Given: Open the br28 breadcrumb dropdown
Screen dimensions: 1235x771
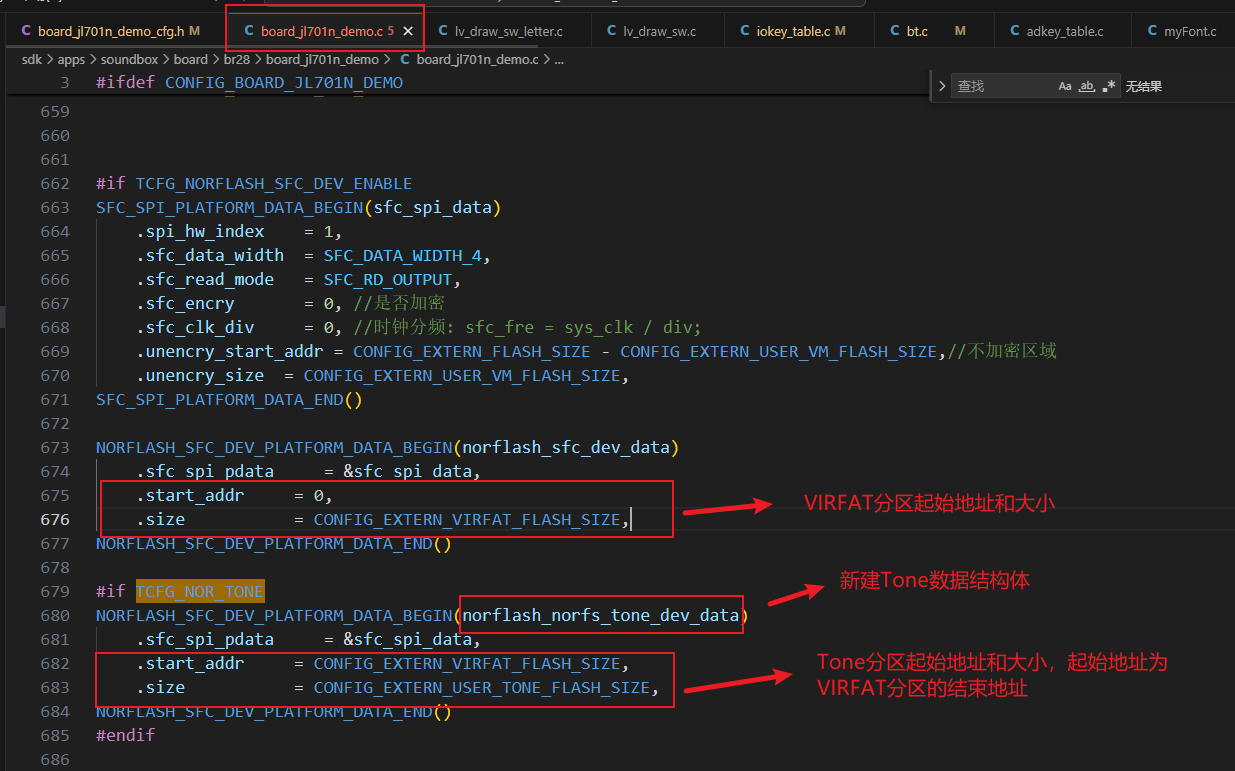Looking at the screenshot, I should coord(237,60).
